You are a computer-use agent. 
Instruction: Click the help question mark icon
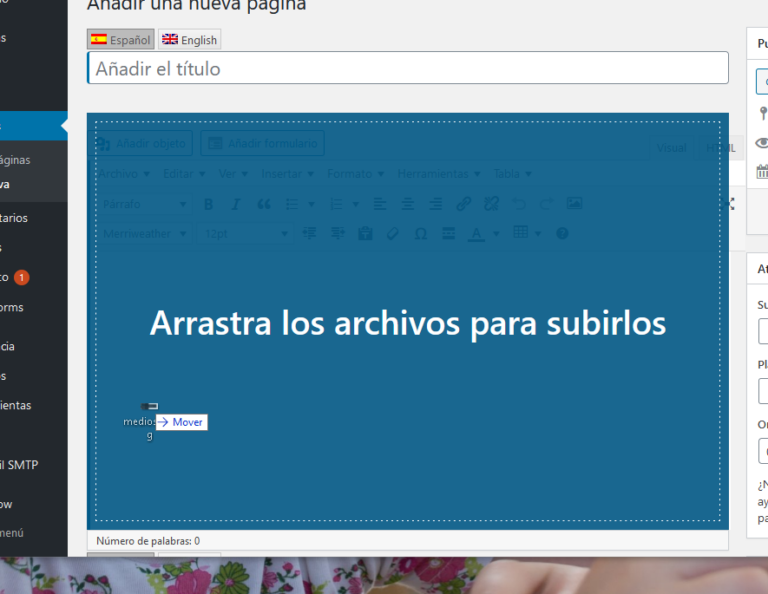click(x=562, y=234)
